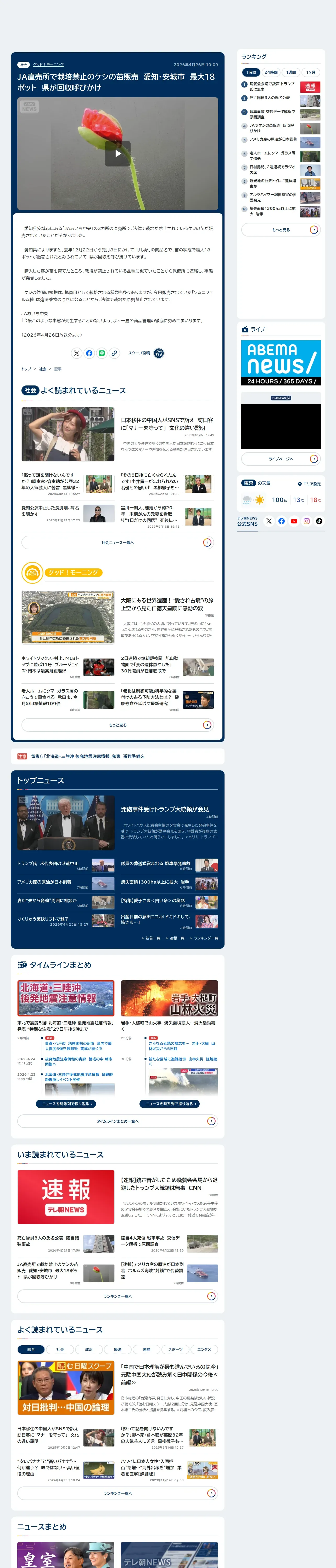The height and width of the screenshot is (1568, 336).
Task: Open the 日本移住の中国人がSNSで訴え article headline
Action: click(x=167, y=424)
